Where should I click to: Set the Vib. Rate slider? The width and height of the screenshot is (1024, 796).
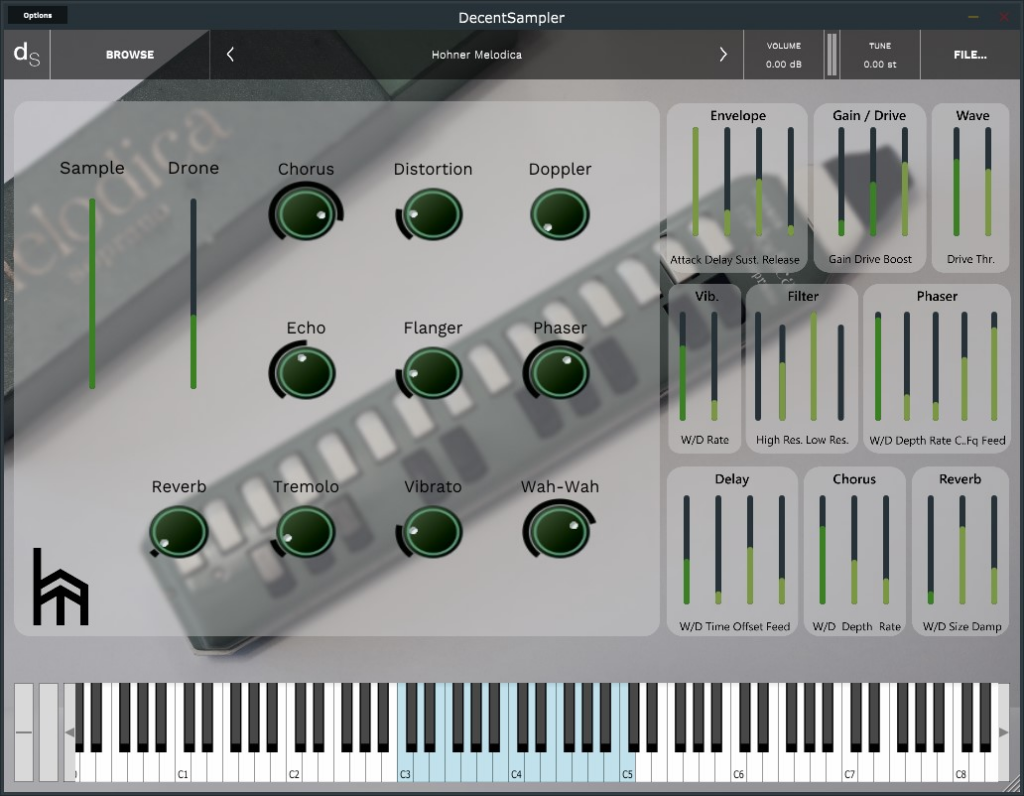pyautogui.click(x=714, y=366)
